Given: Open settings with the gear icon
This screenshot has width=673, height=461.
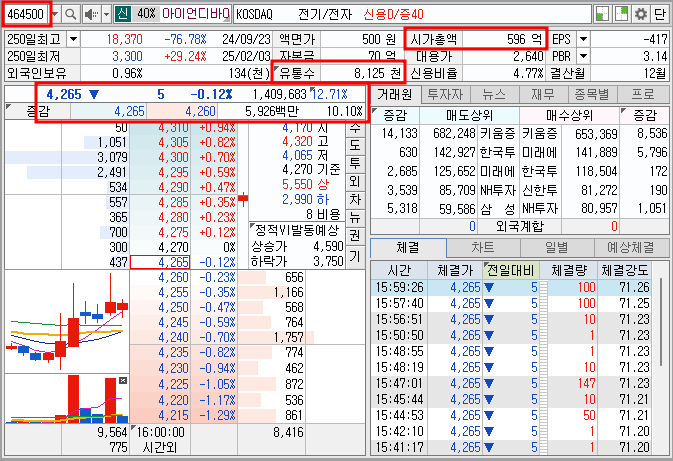Looking at the screenshot, I should [641, 14].
